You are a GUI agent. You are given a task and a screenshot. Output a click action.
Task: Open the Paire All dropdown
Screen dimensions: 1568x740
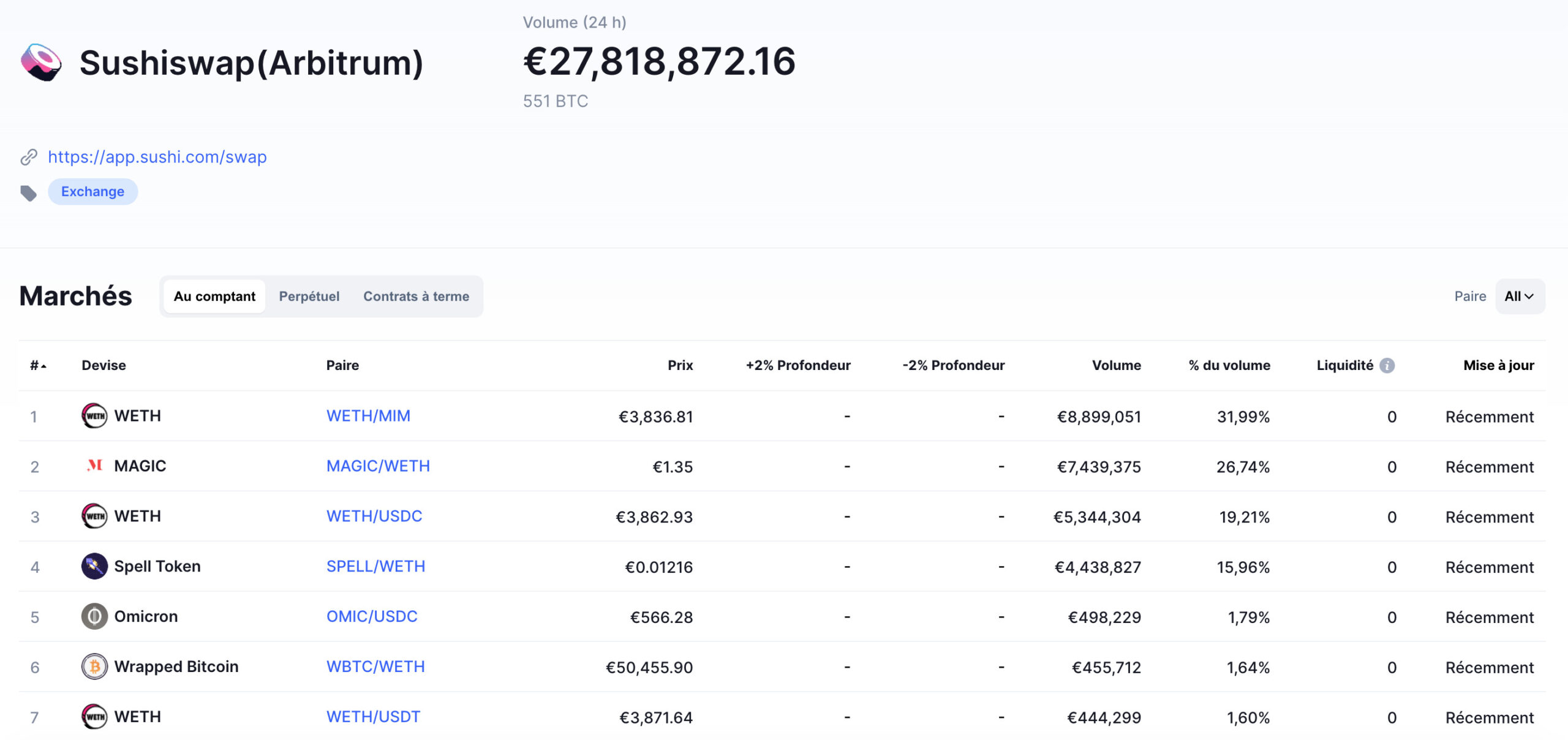pos(1520,296)
